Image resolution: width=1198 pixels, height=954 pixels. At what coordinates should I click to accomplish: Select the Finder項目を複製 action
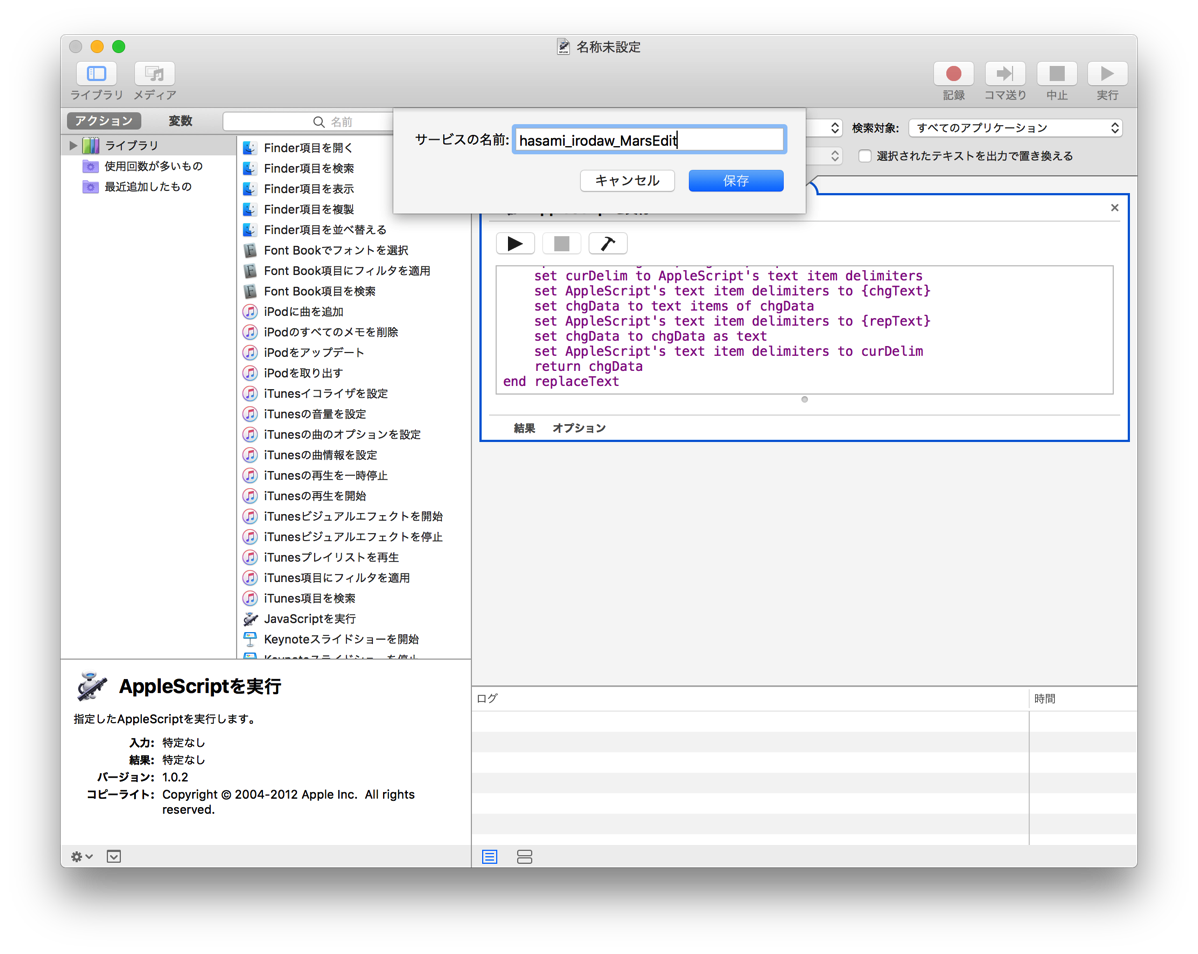click(308, 209)
